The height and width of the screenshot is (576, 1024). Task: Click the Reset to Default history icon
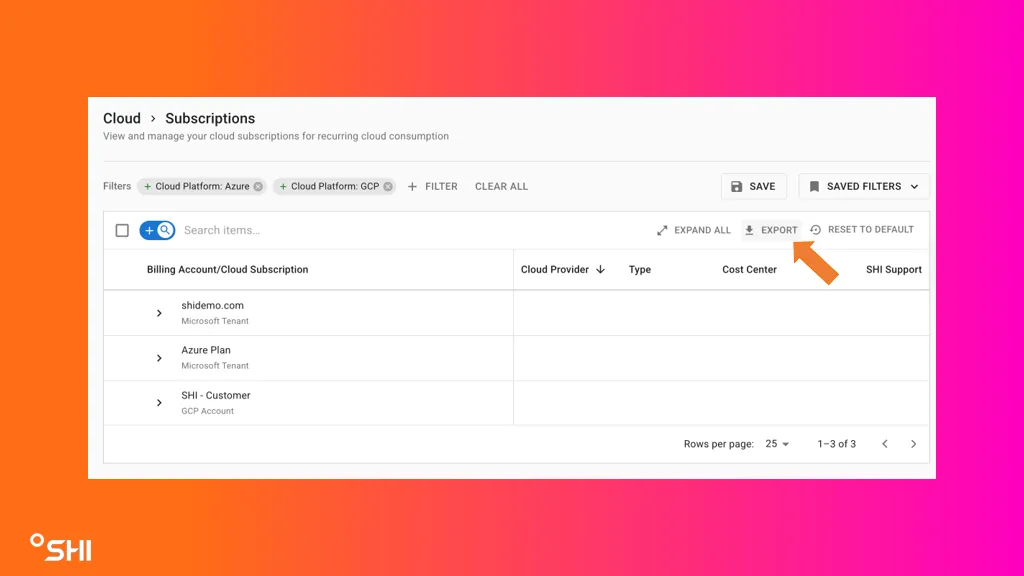tap(816, 230)
